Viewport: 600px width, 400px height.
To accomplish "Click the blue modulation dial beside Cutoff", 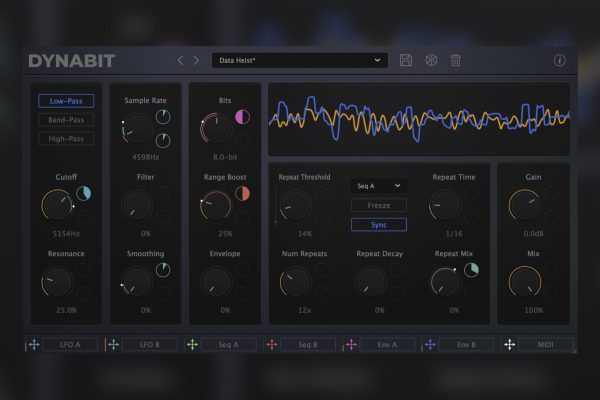I will (83, 194).
